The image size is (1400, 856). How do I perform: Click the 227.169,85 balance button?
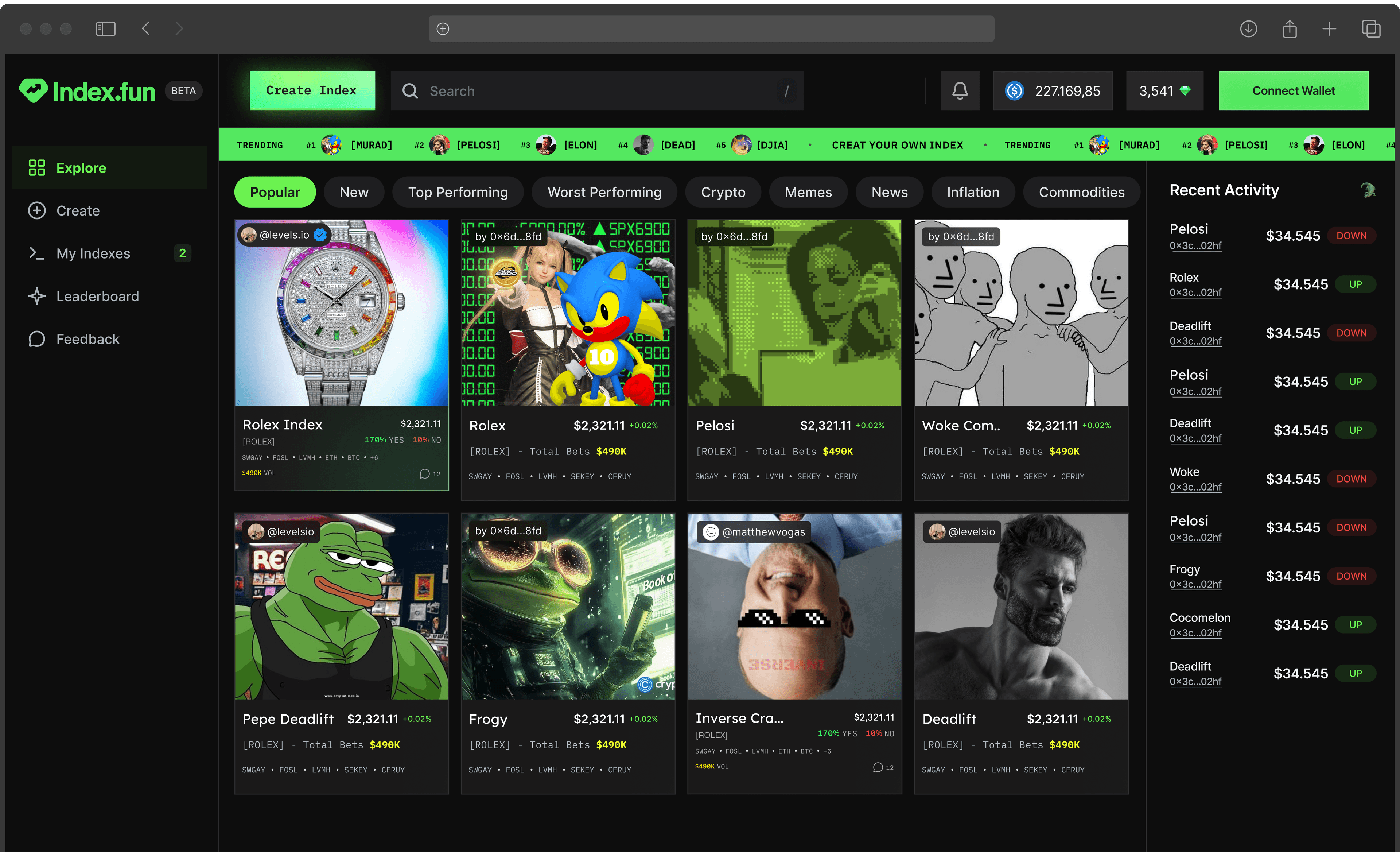1053,91
